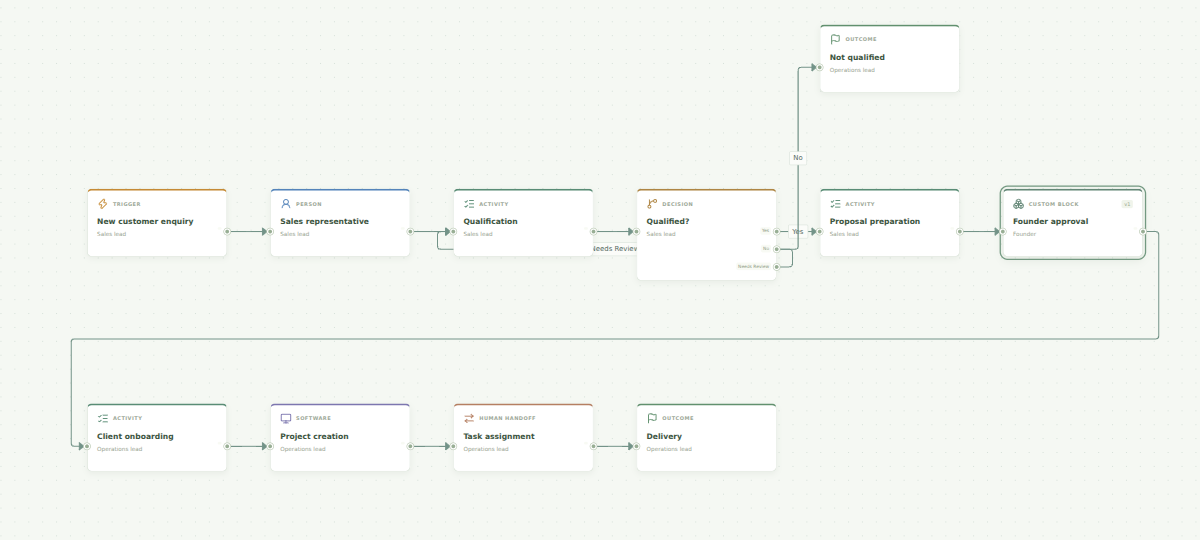
Task: Click the PERSON type label
Action: (x=309, y=204)
